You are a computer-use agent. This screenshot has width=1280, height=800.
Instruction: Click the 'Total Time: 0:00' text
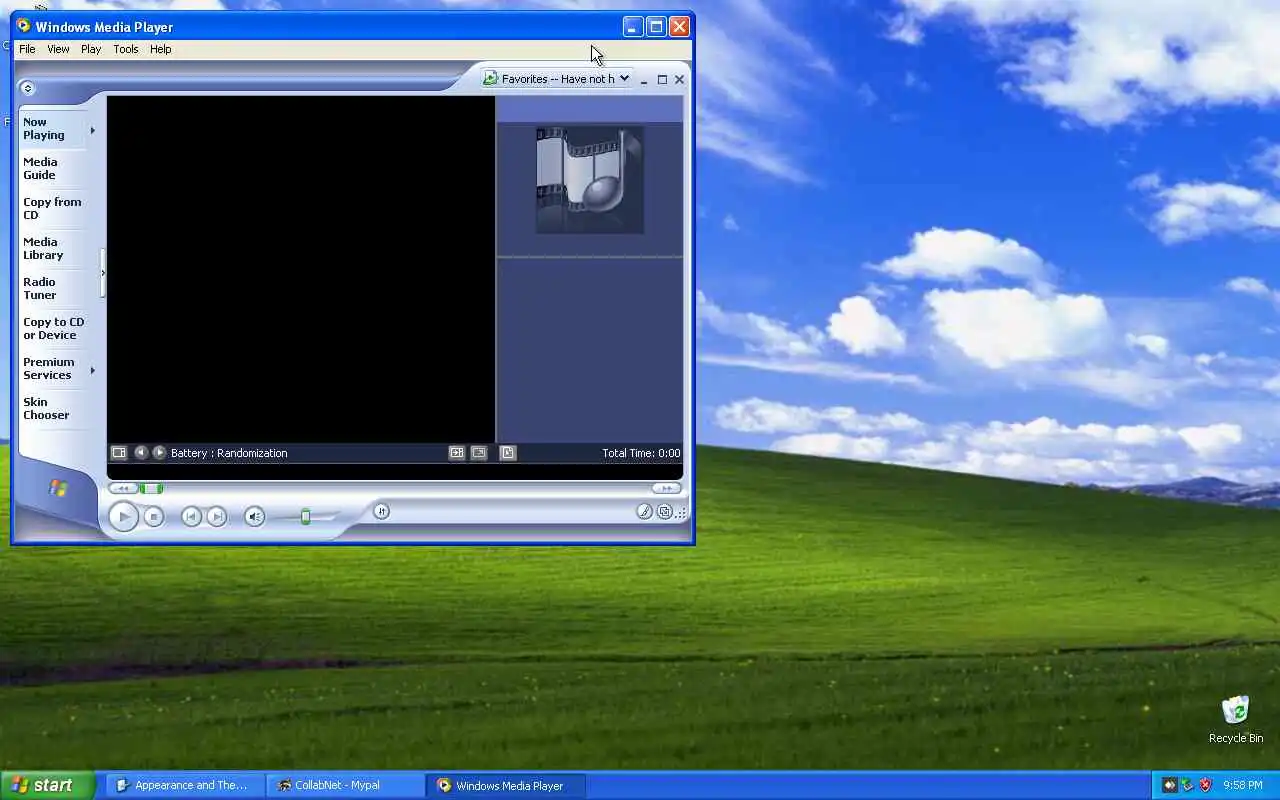(x=641, y=453)
